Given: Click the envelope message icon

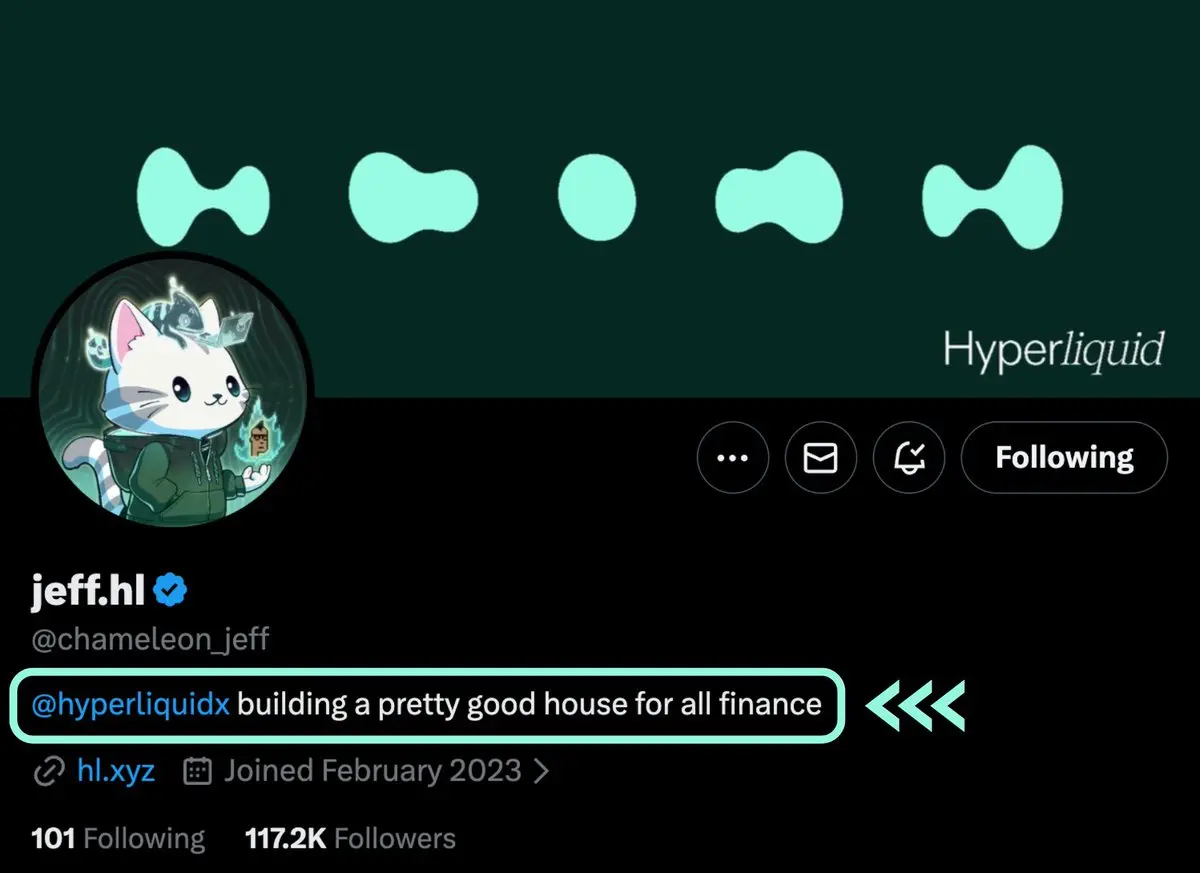Looking at the screenshot, I should click(821, 458).
